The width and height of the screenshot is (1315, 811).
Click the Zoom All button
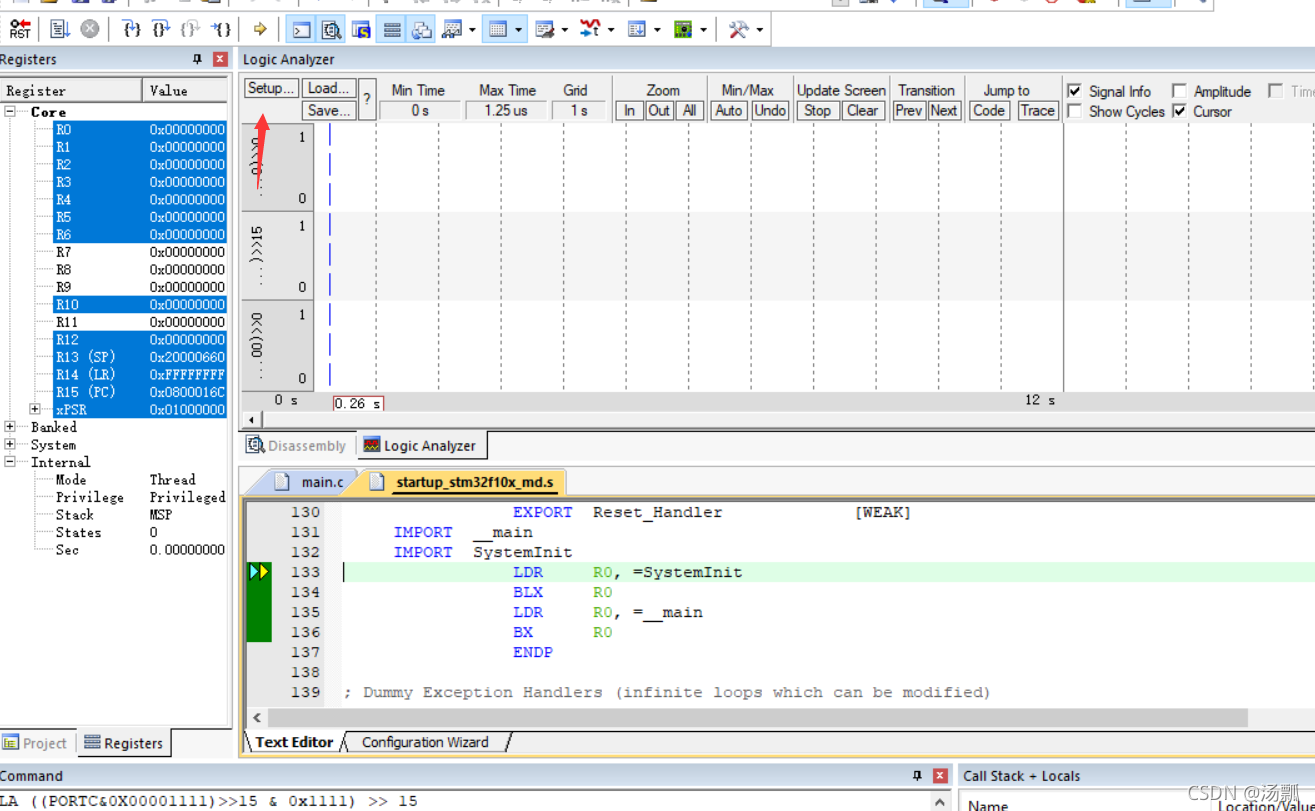pyautogui.click(x=689, y=110)
